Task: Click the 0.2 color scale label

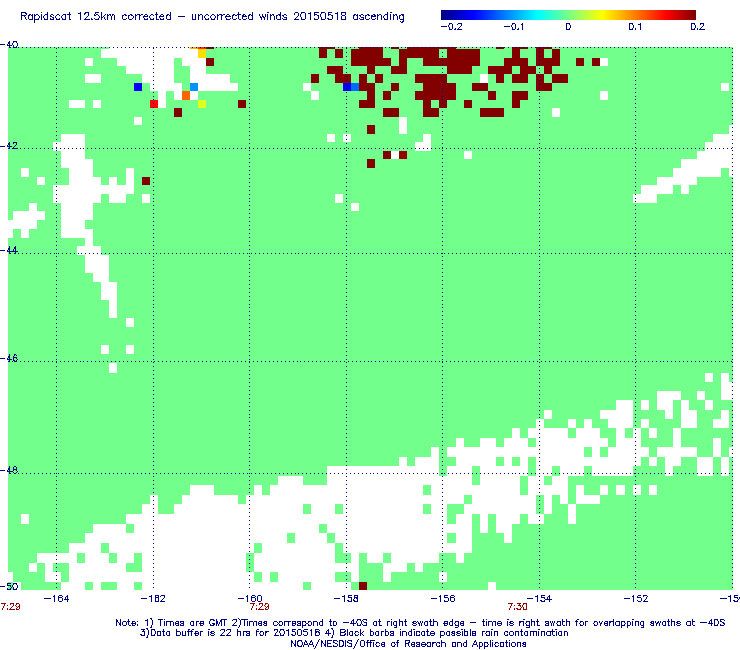Action: click(x=698, y=27)
